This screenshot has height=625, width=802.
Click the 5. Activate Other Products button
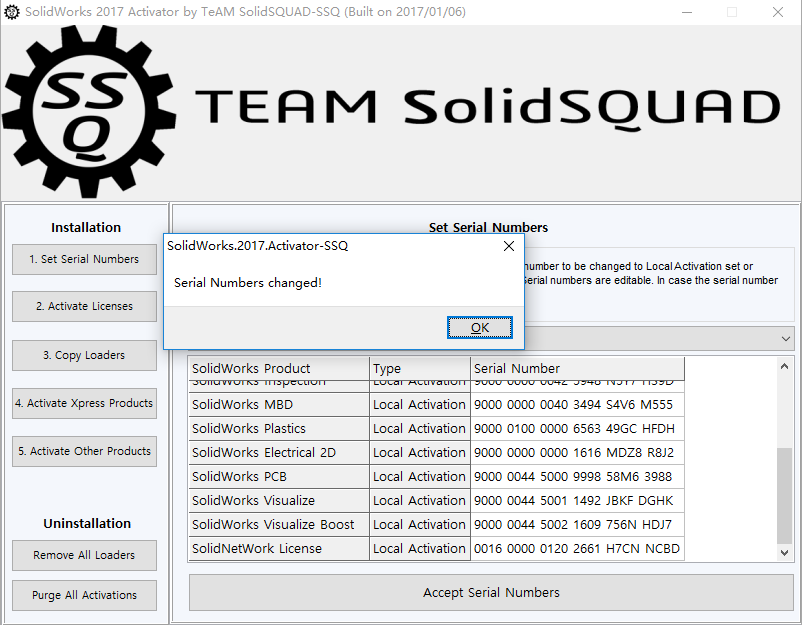84,451
